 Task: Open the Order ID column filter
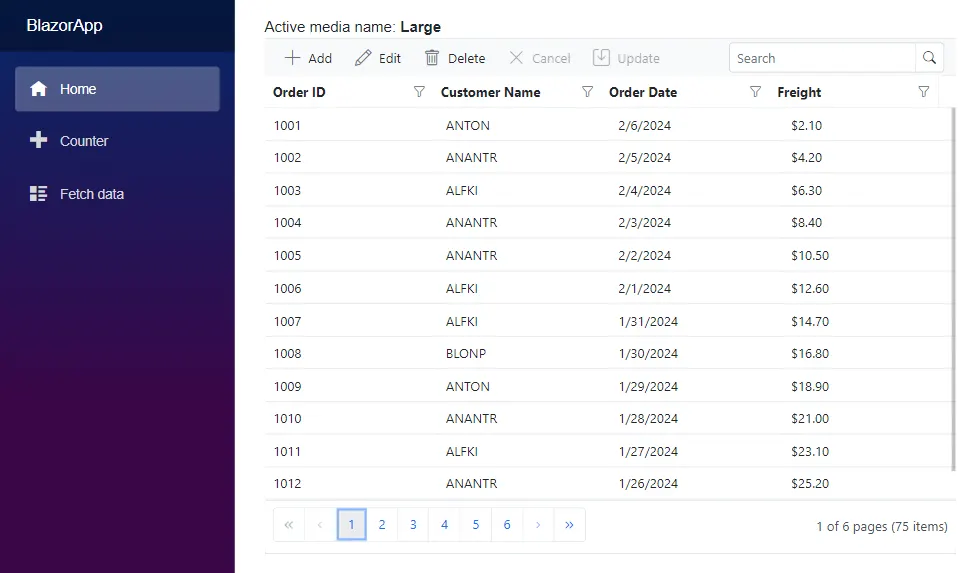click(x=419, y=92)
